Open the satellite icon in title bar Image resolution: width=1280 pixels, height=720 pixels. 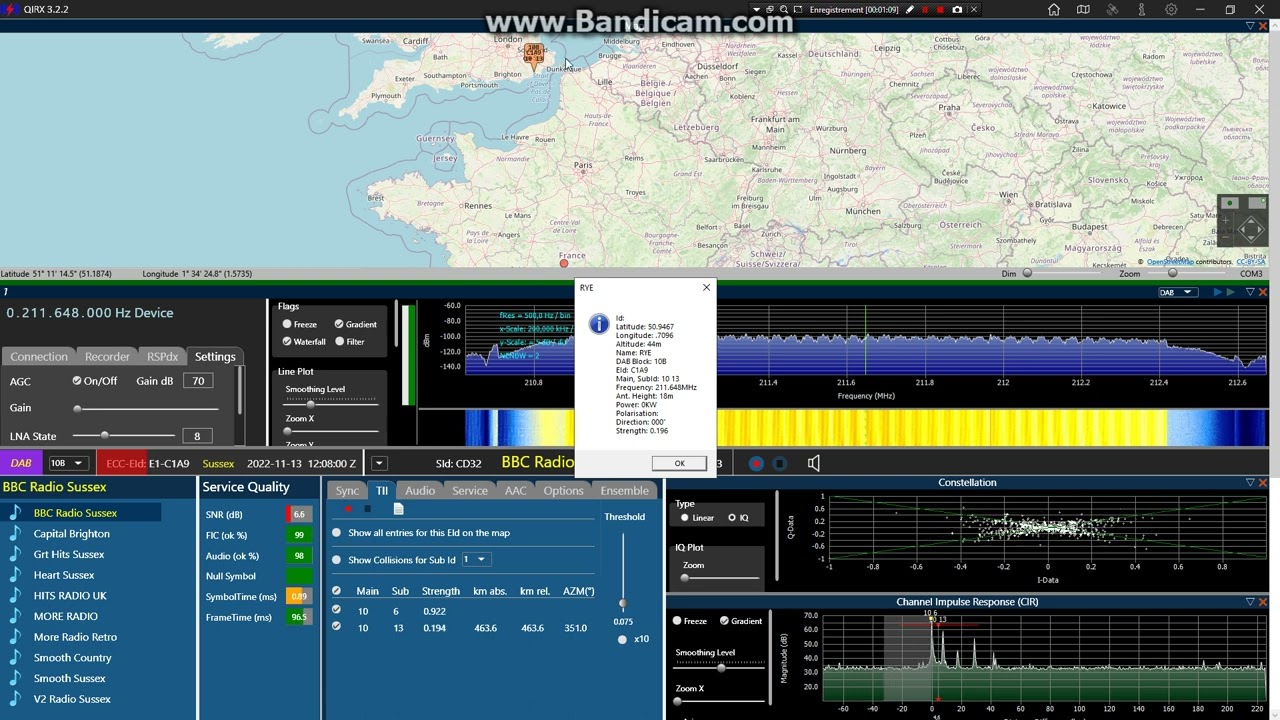(1112, 10)
